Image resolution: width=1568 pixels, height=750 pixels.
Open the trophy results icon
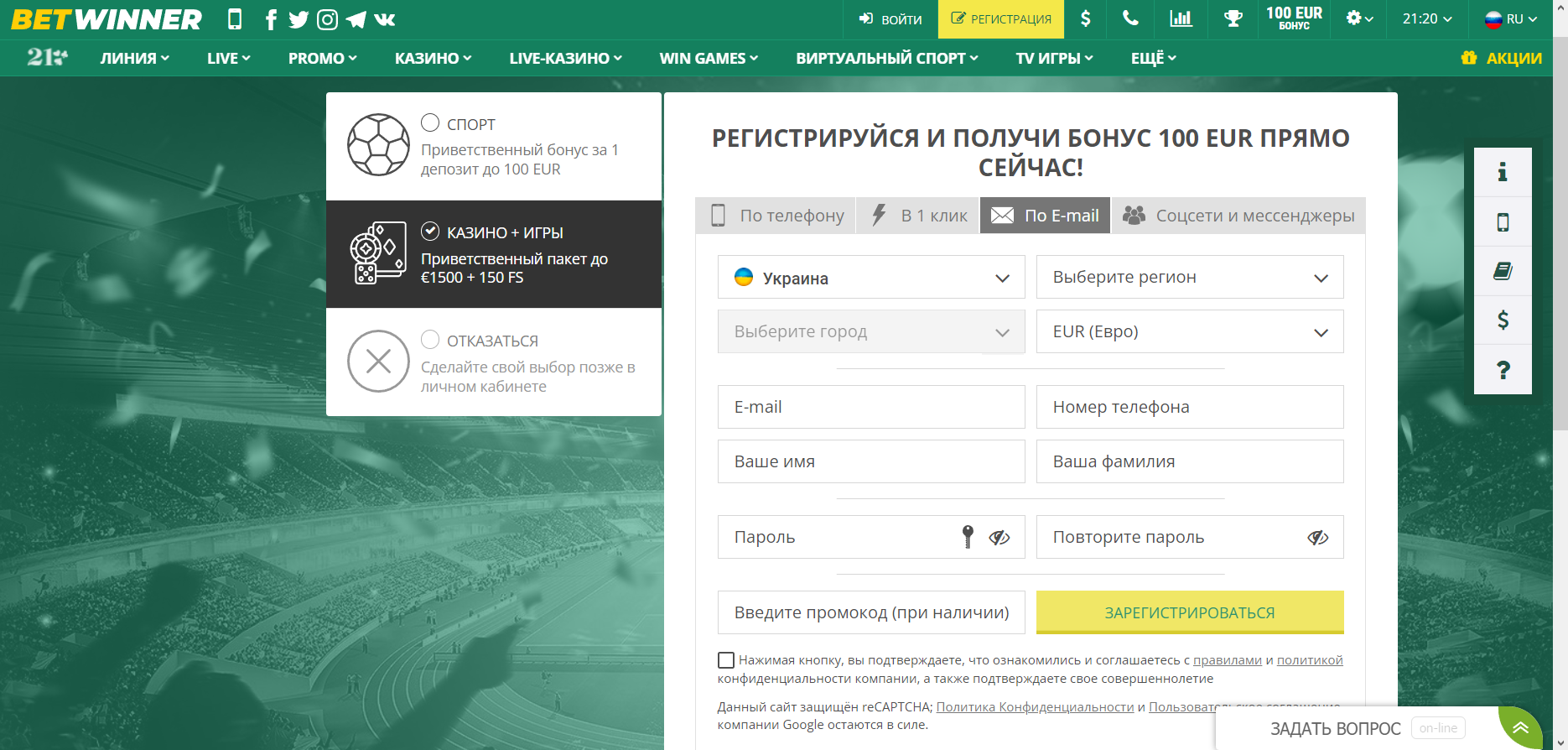pos(1233,18)
